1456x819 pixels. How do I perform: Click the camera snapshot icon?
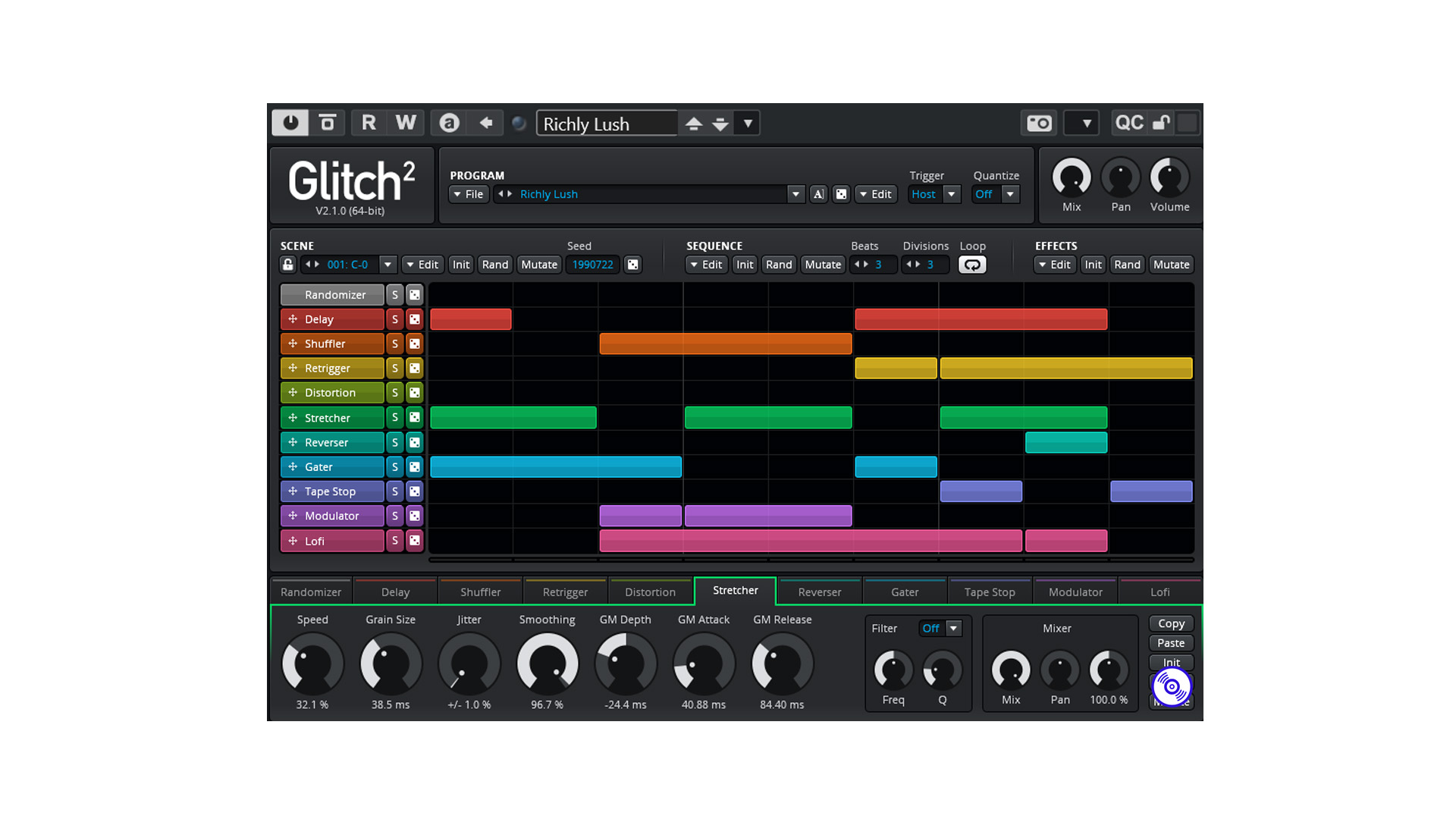[1039, 123]
